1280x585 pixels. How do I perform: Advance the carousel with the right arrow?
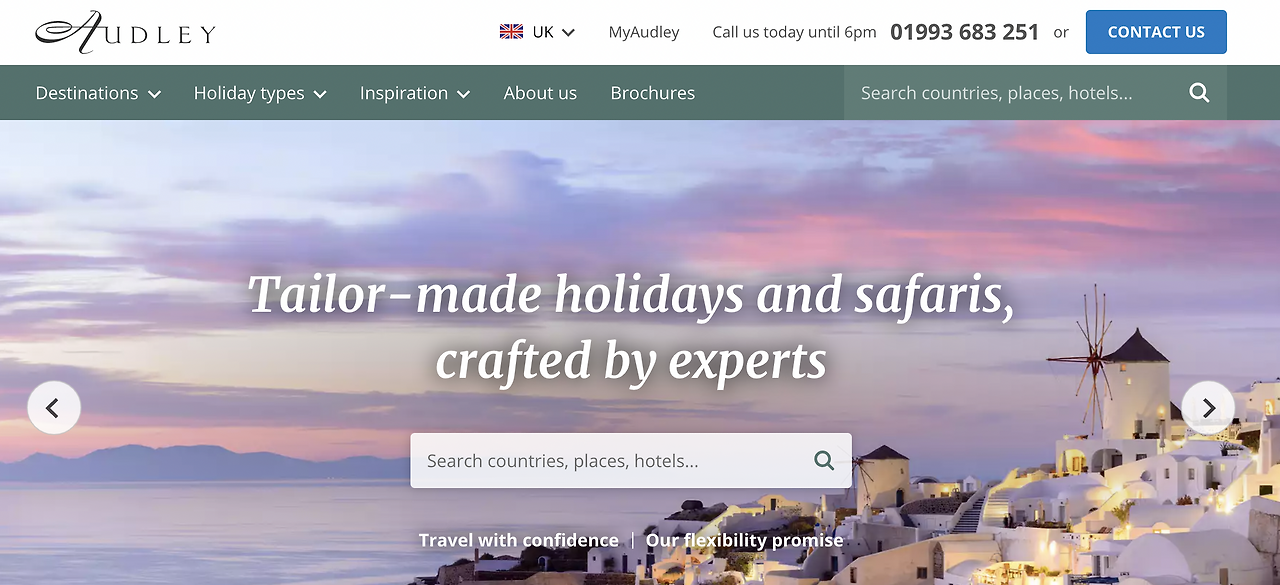coord(1208,408)
